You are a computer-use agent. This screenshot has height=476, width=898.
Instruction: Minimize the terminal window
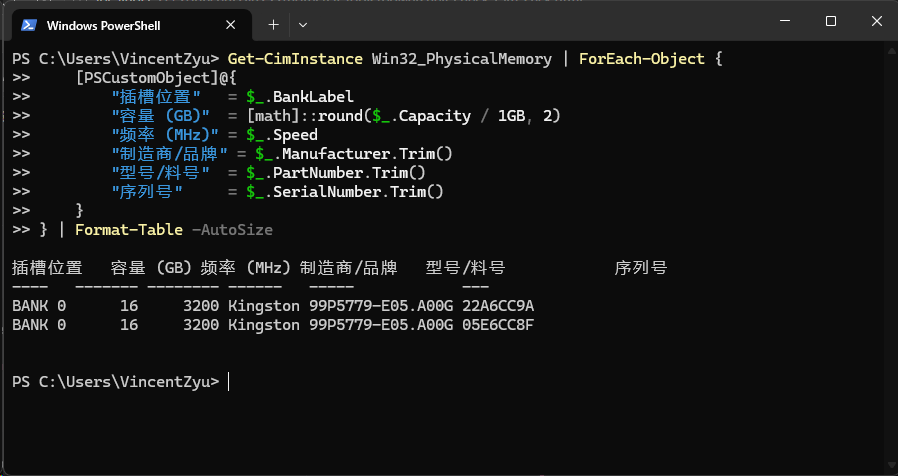click(x=785, y=21)
